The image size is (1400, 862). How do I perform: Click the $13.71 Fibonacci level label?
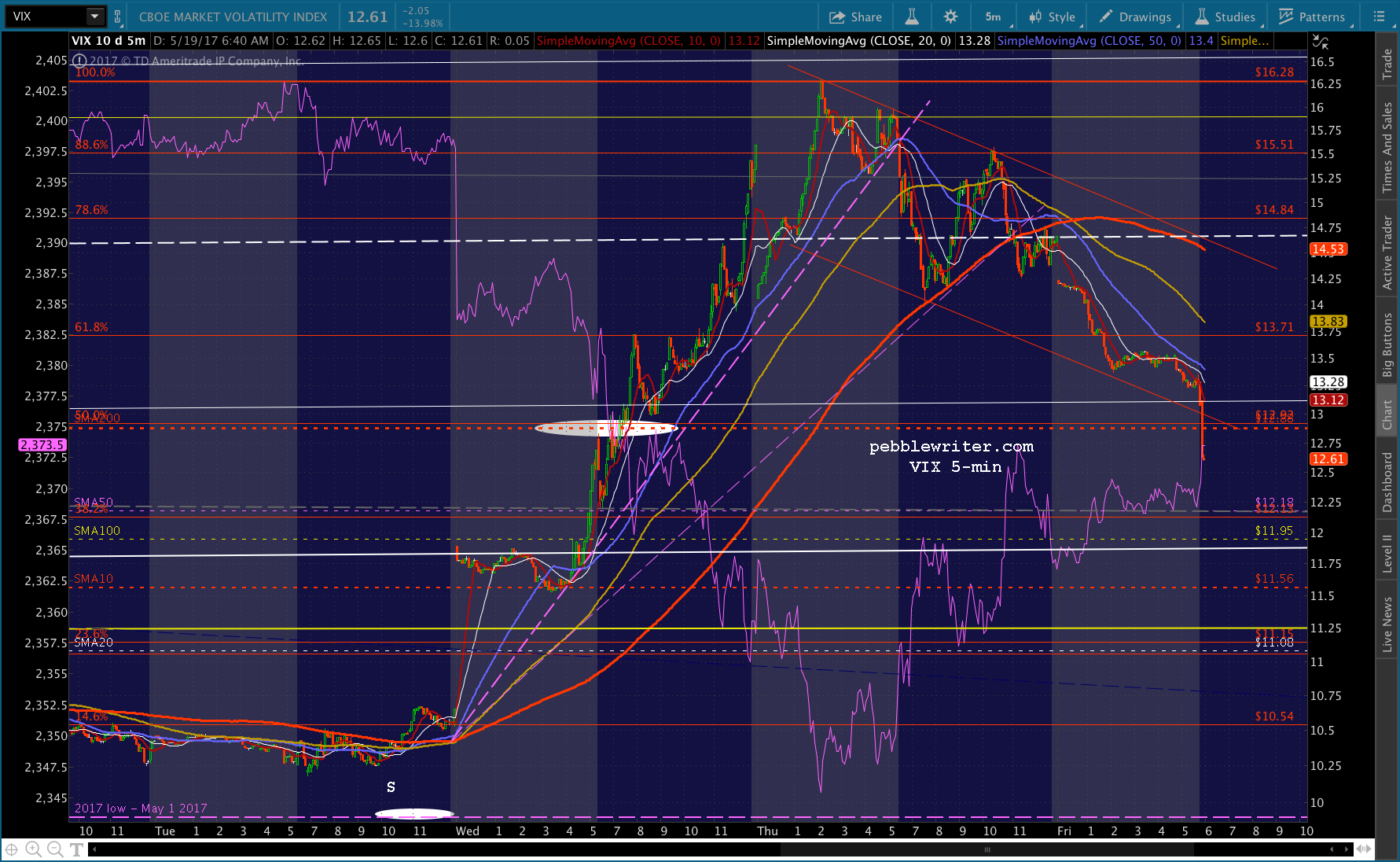click(x=1274, y=327)
